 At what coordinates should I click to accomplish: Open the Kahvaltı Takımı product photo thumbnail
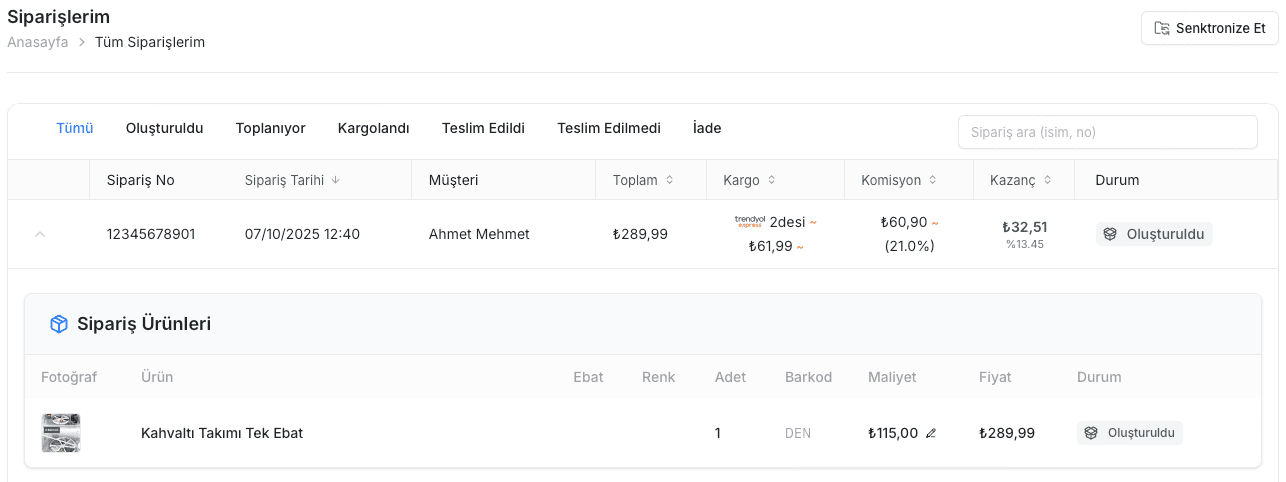[x=61, y=433]
